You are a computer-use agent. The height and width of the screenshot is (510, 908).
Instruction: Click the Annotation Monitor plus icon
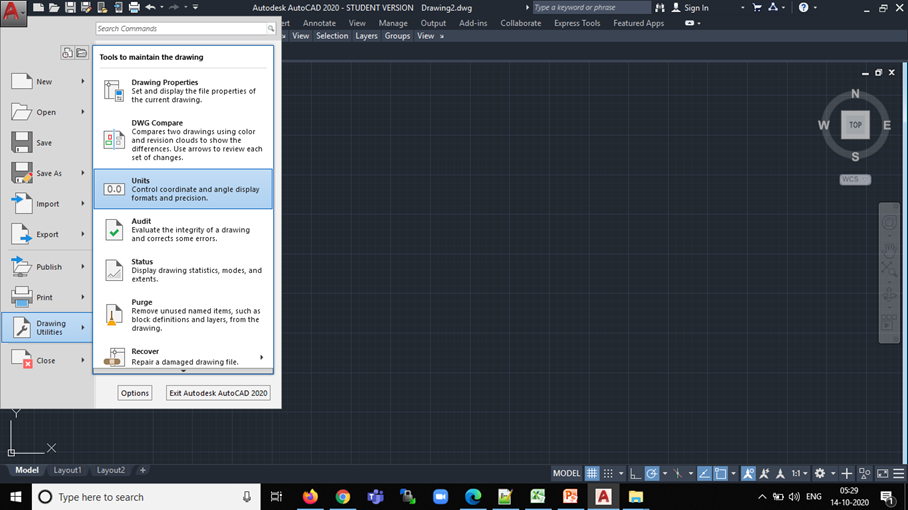(x=847, y=474)
